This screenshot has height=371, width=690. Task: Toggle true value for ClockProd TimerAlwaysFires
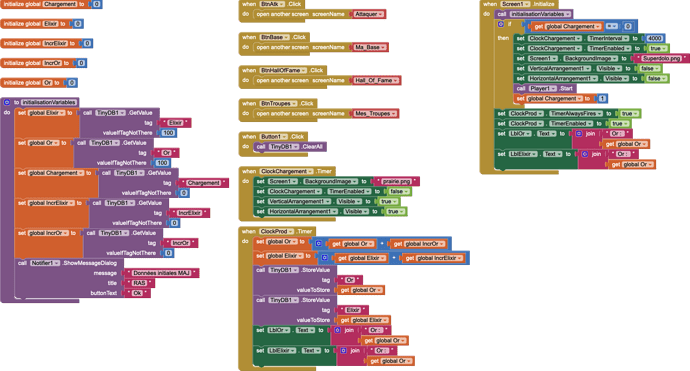click(x=628, y=114)
